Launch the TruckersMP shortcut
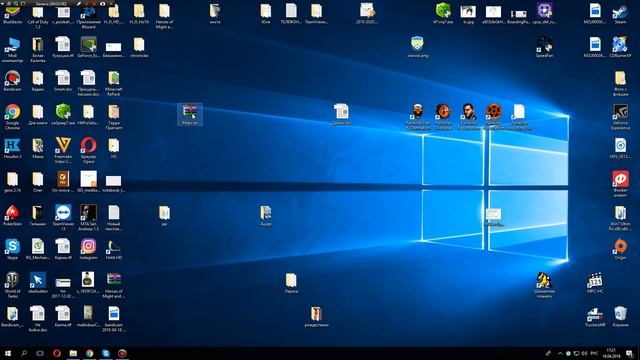 point(595,317)
